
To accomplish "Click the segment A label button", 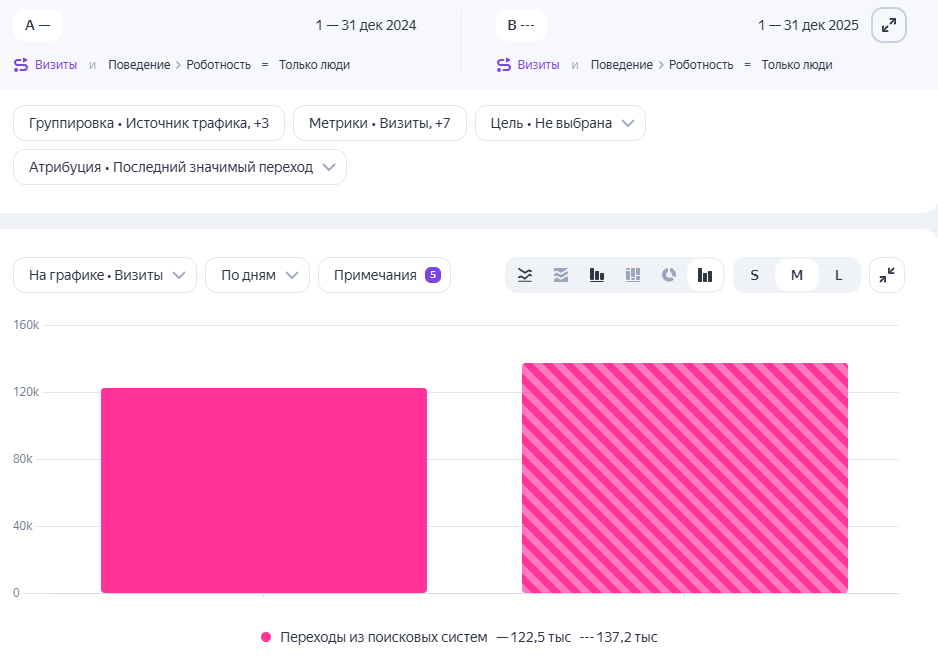I will click(38, 25).
